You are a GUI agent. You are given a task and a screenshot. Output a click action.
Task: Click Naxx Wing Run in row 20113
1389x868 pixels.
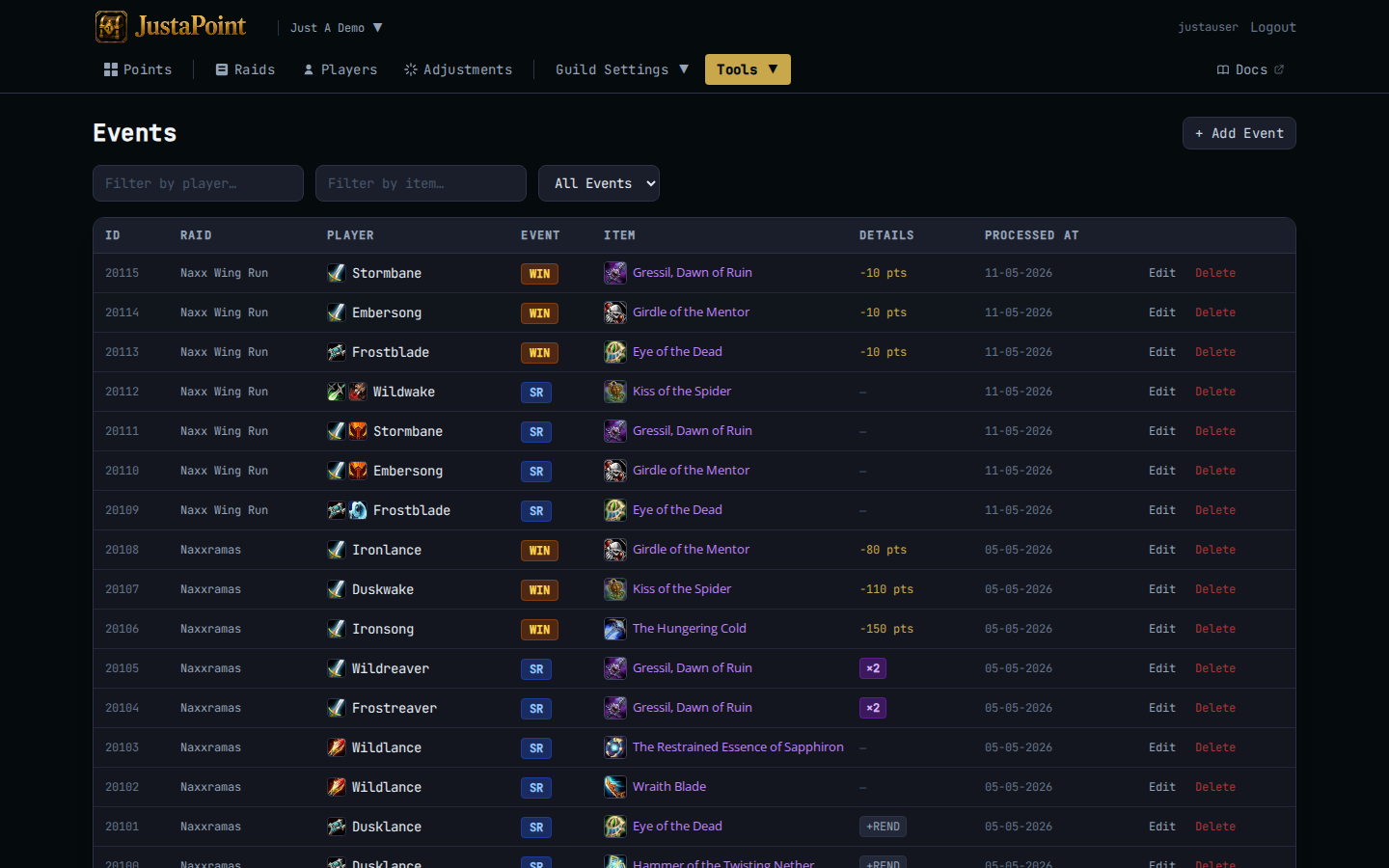(224, 352)
